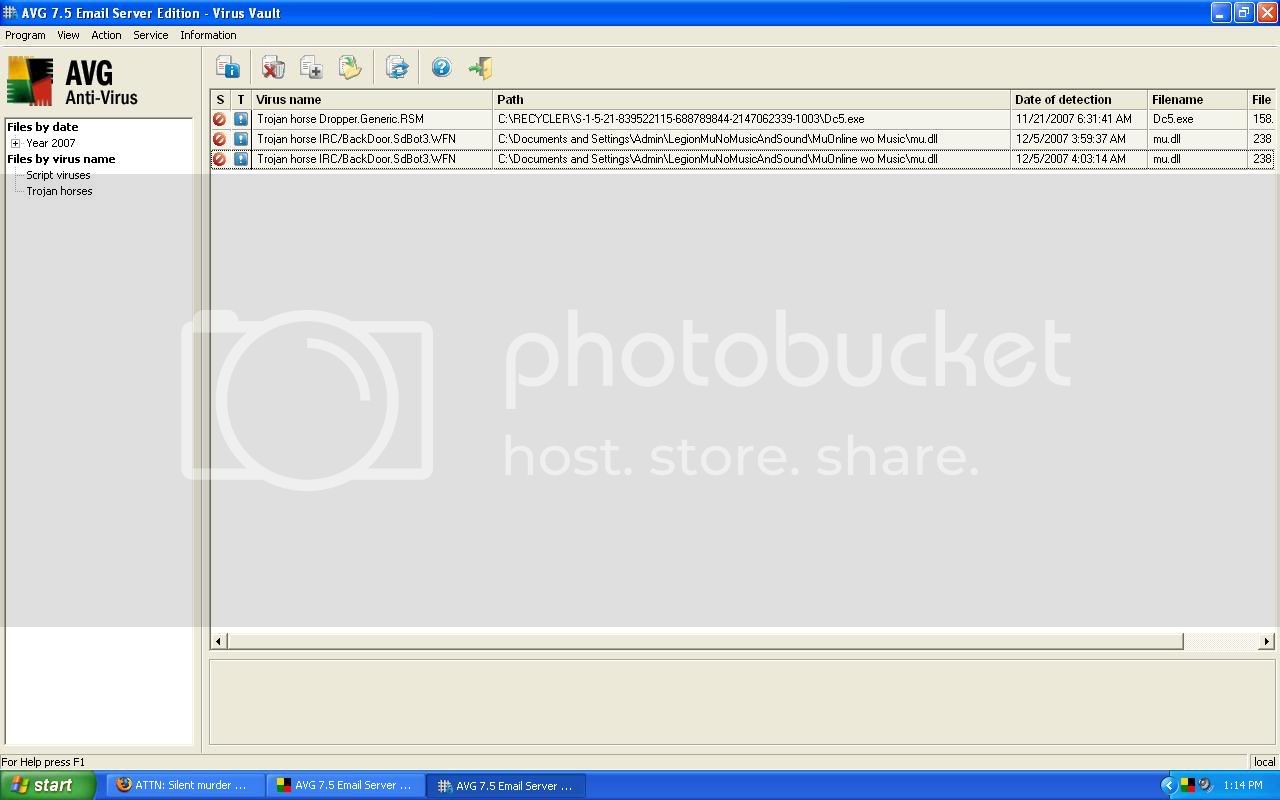Click the blue type icon for Dc5.exe
Image resolution: width=1280 pixels, height=800 pixels.
(x=241, y=119)
